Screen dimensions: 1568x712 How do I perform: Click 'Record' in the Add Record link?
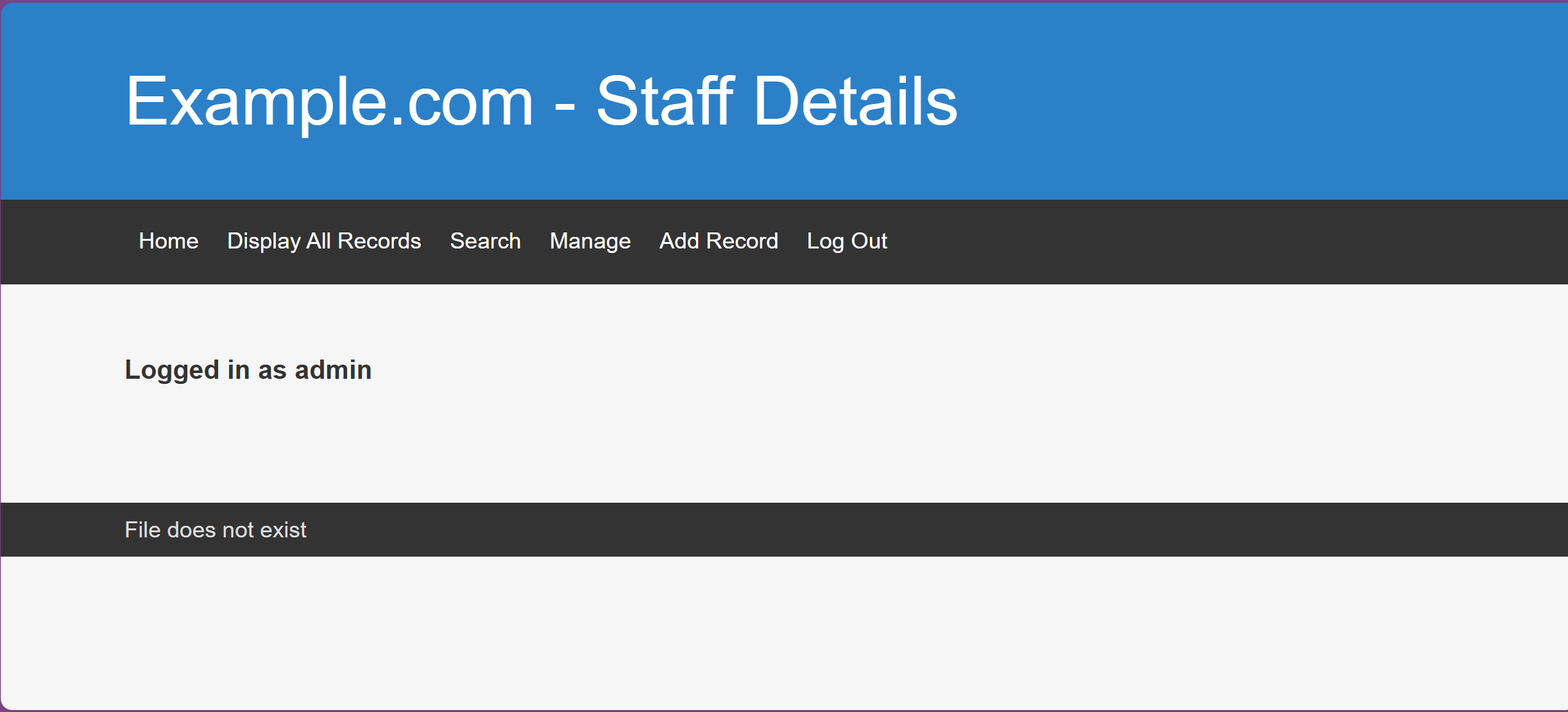(x=742, y=241)
